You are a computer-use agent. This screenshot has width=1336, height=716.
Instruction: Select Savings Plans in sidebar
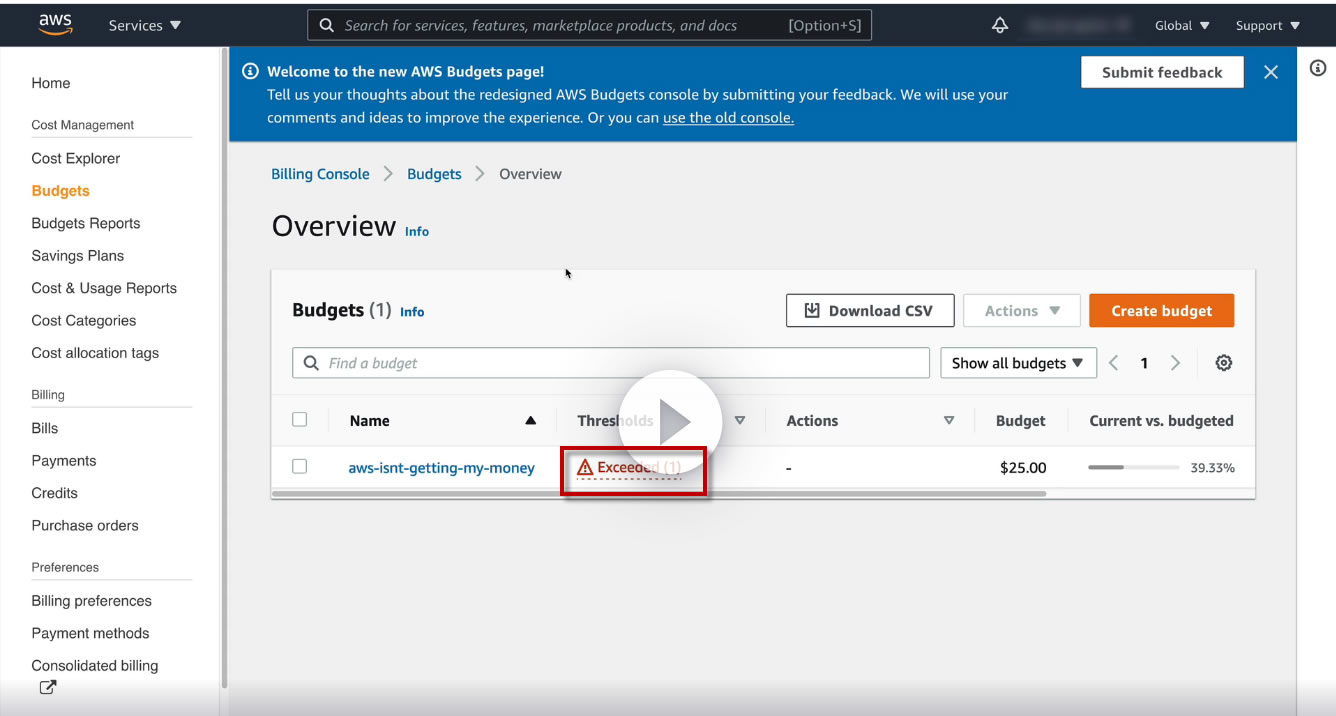(77, 256)
